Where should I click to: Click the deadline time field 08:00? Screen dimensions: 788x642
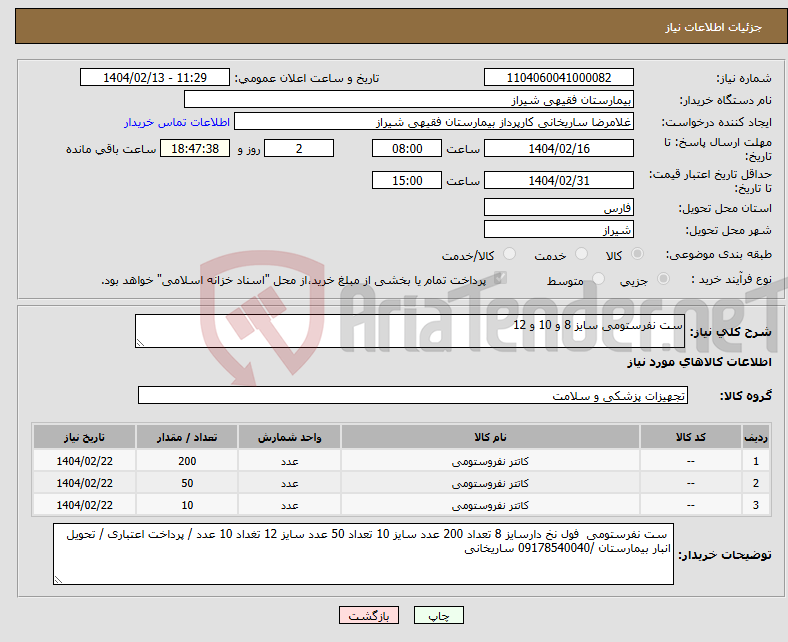pyautogui.click(x=407, y=148)
